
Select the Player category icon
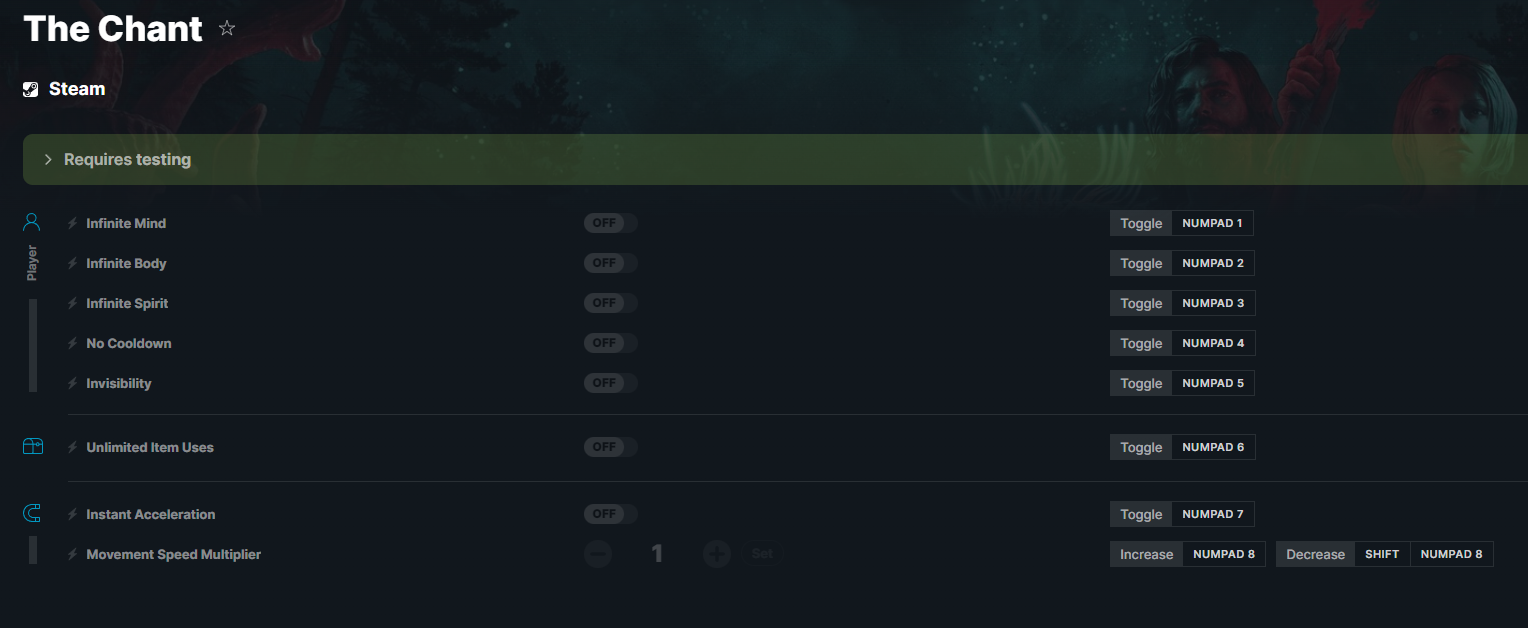click(32, 221)
